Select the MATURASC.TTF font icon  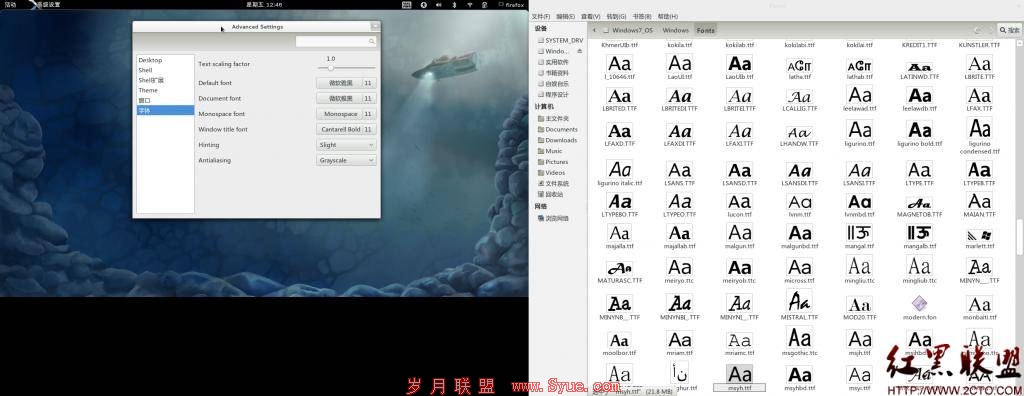pyautogui.click(x=619, y=268)
